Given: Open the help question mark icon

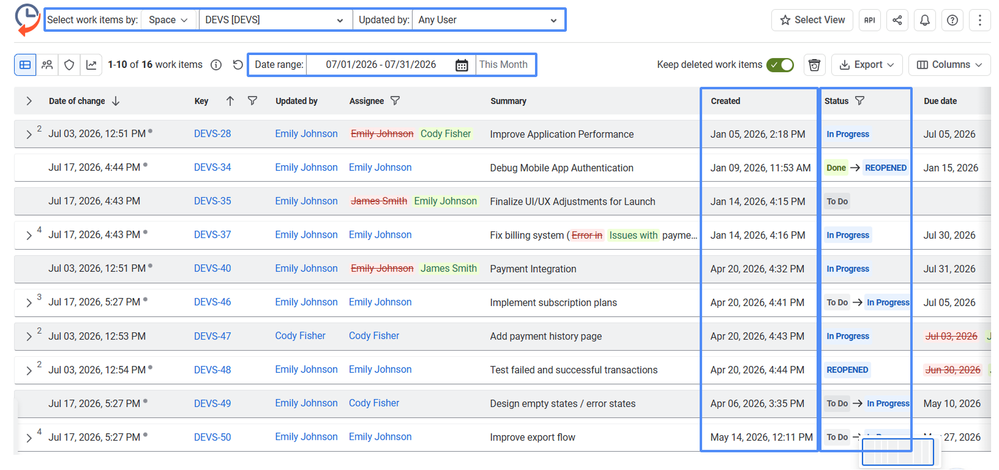Looking at the screenshot, I should pyautogui.click(x=952, y=20).
